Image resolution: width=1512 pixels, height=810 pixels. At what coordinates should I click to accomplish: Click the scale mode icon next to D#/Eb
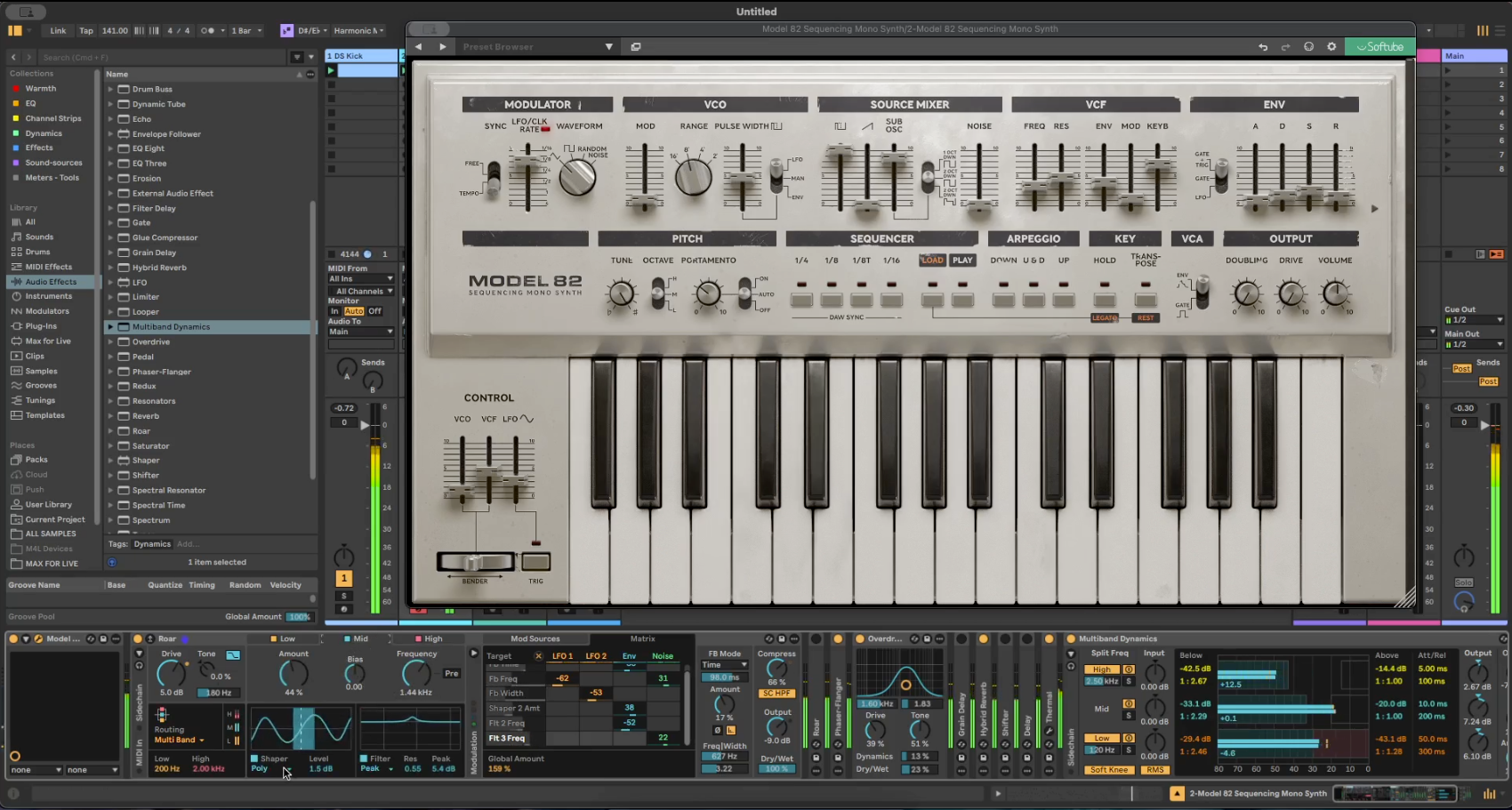[x=286, y=30]
